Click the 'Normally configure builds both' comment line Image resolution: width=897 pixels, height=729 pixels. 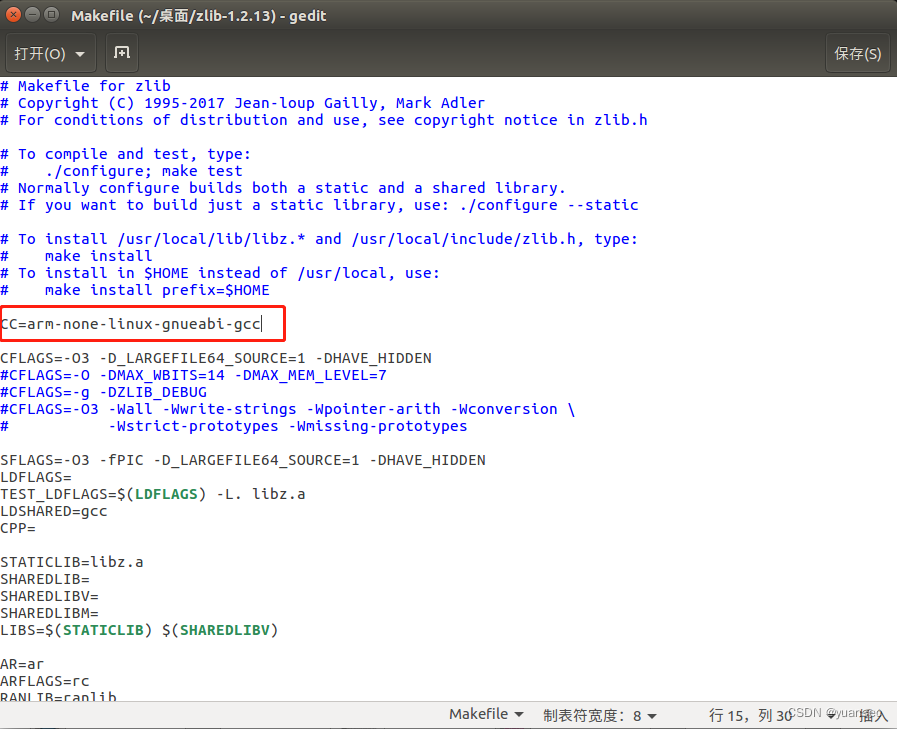coord(283,188)
